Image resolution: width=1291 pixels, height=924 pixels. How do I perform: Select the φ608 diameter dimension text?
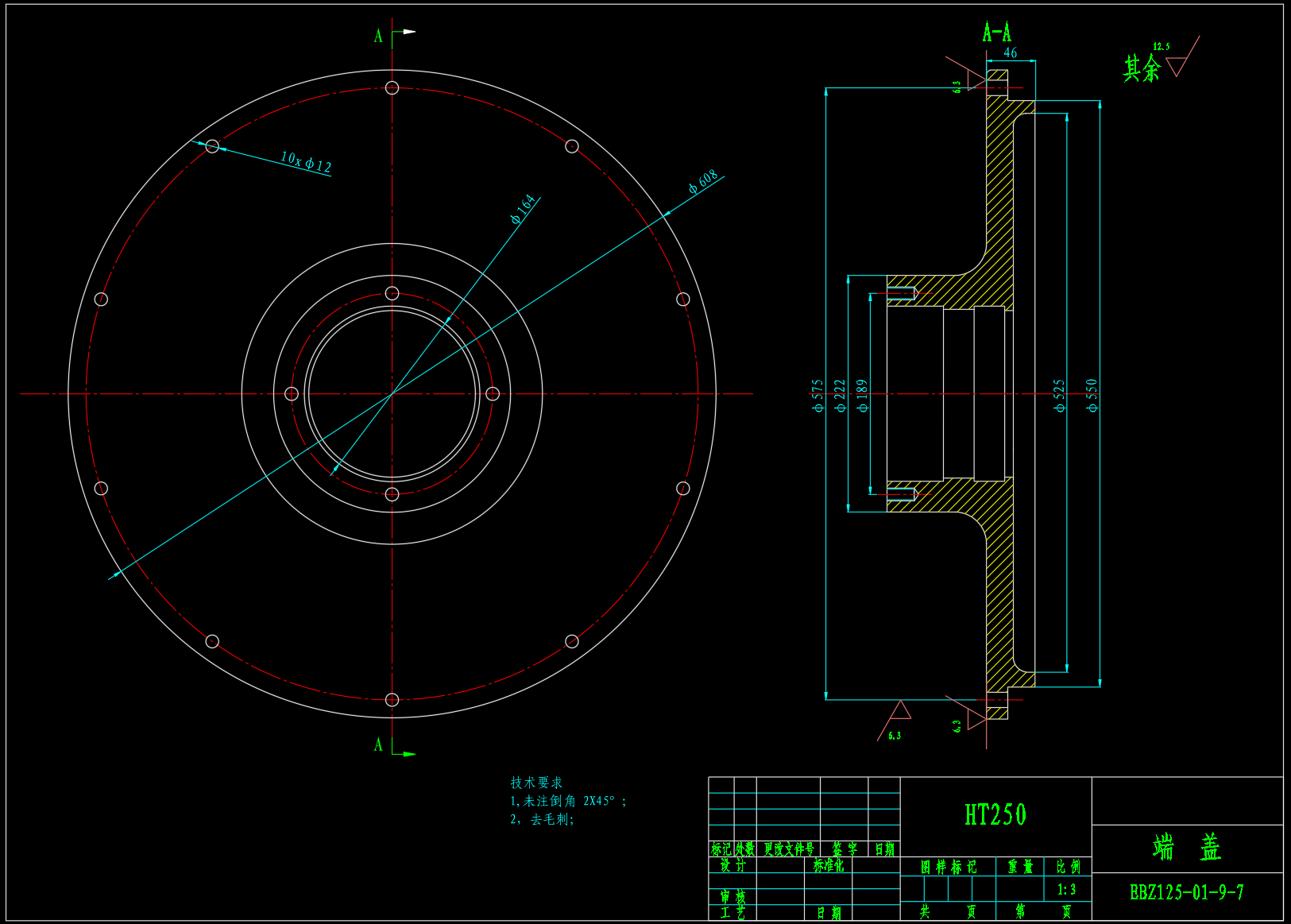coord(703,181)
